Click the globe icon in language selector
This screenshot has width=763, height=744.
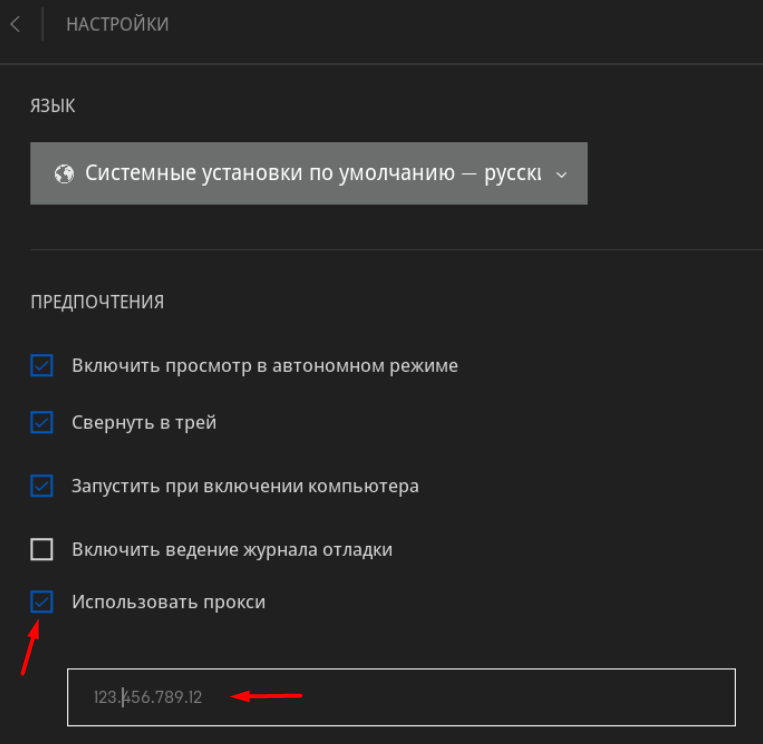click(64, 174)
